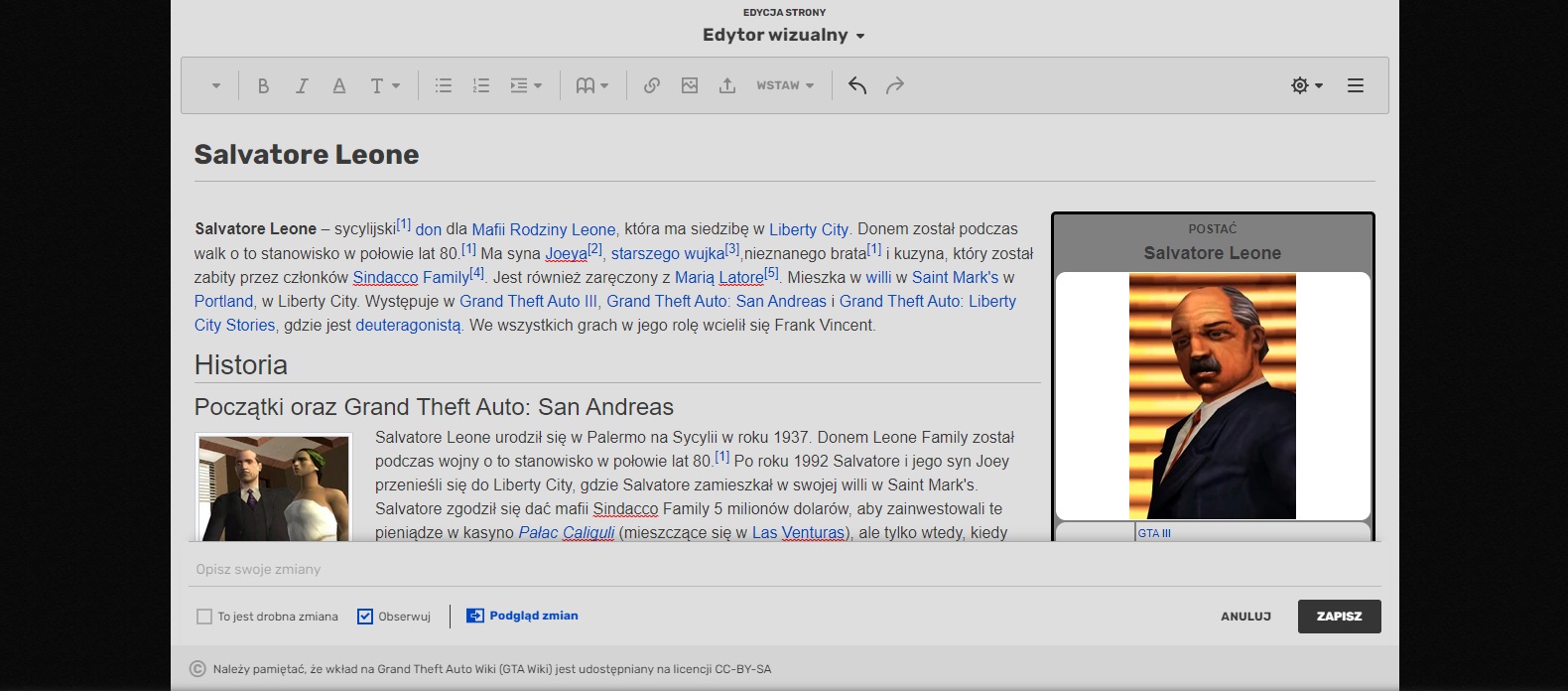This screenshot has width=1568, height=691.
Task: Toggle bold formatting
Action: 263,85
